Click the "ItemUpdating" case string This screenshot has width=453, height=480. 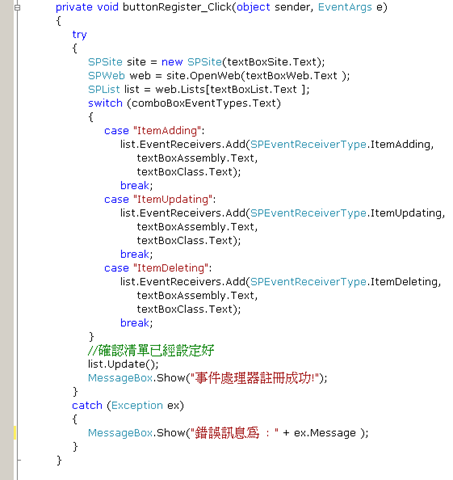click(x=173, y=199)
